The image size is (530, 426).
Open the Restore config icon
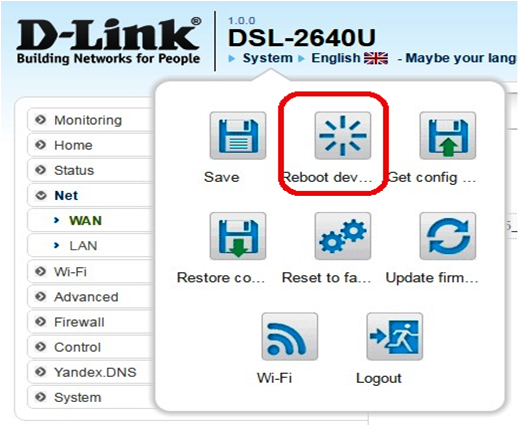(238, 236)
